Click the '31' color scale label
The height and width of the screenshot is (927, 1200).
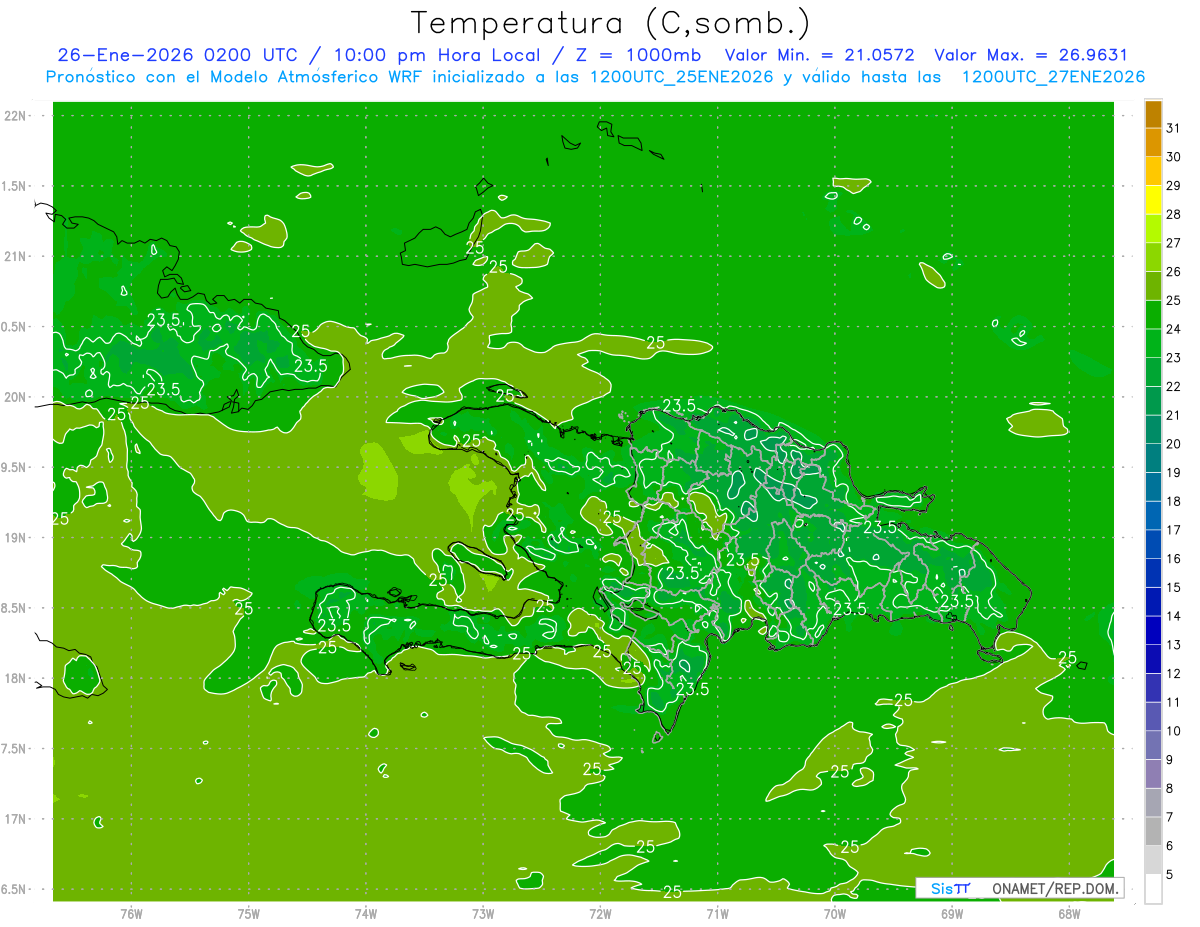1174,128
